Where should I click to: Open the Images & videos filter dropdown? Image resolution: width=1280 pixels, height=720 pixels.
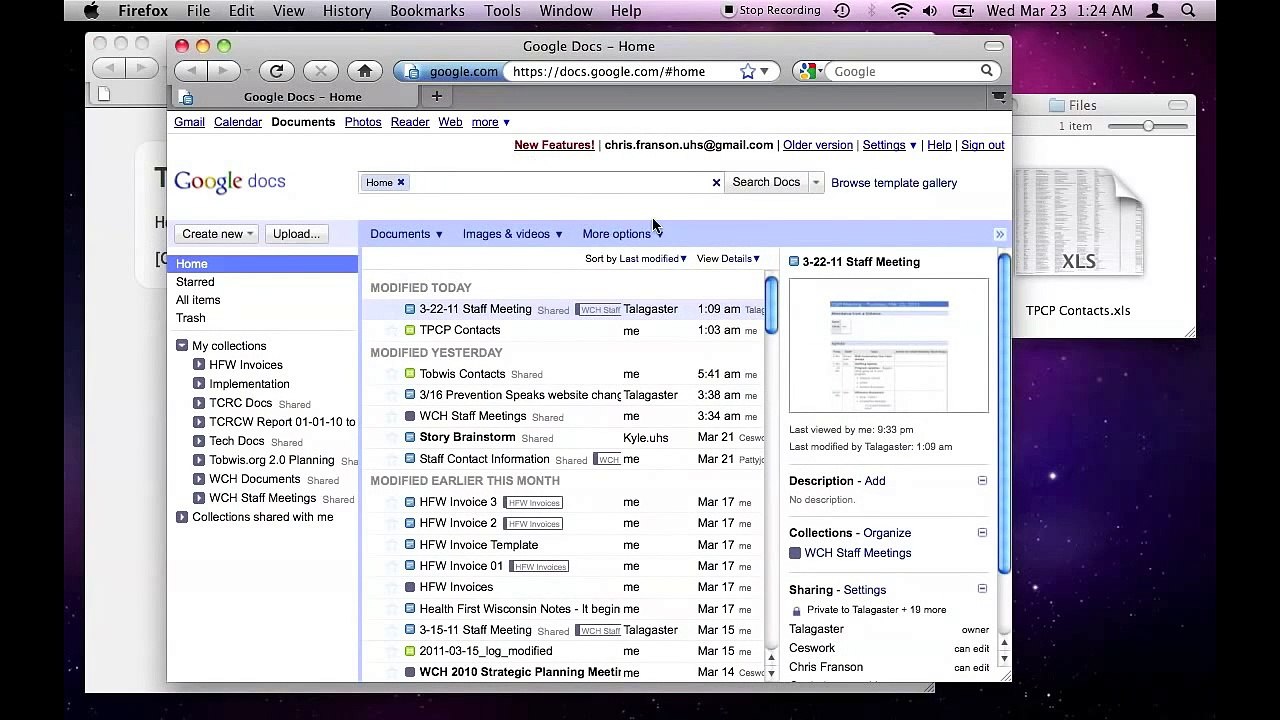point(512,234)
